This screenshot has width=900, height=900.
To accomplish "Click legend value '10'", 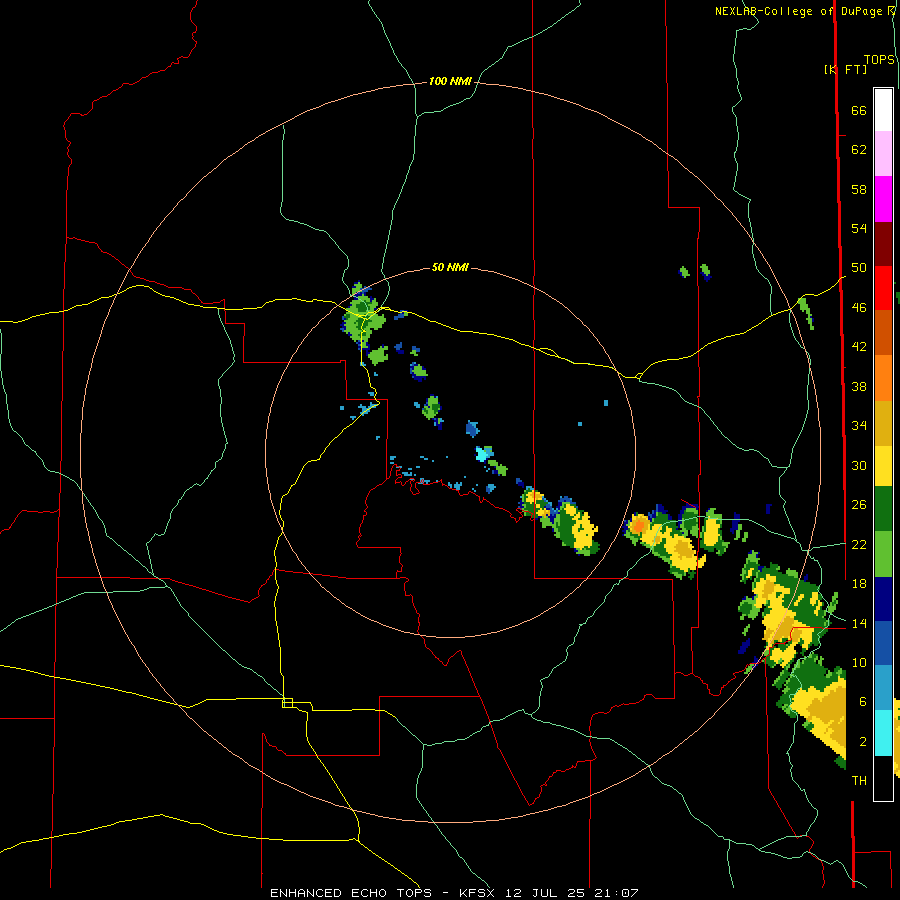I will tap(859, 662).
